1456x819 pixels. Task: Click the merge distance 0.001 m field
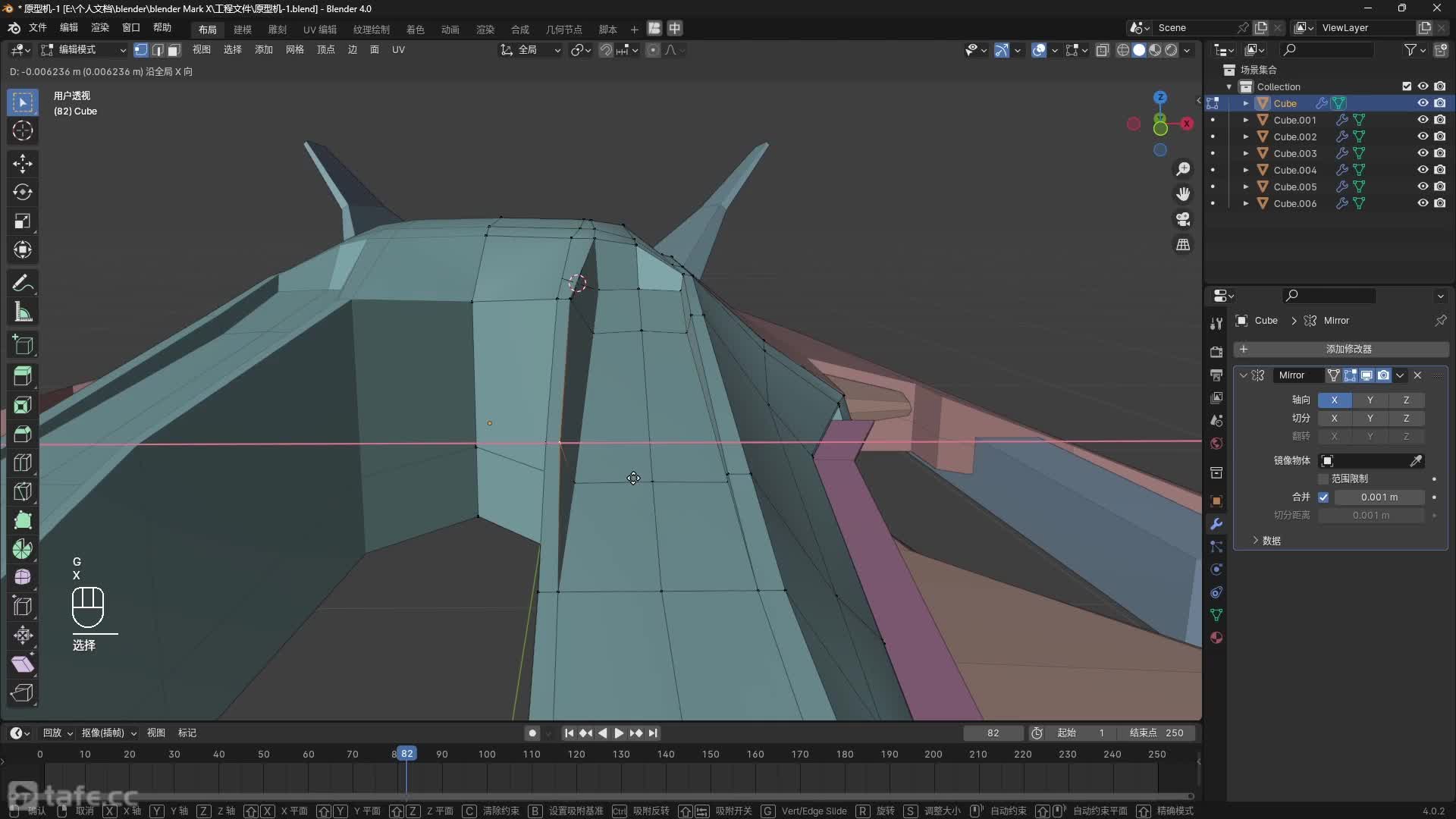tap(1379, 497)
